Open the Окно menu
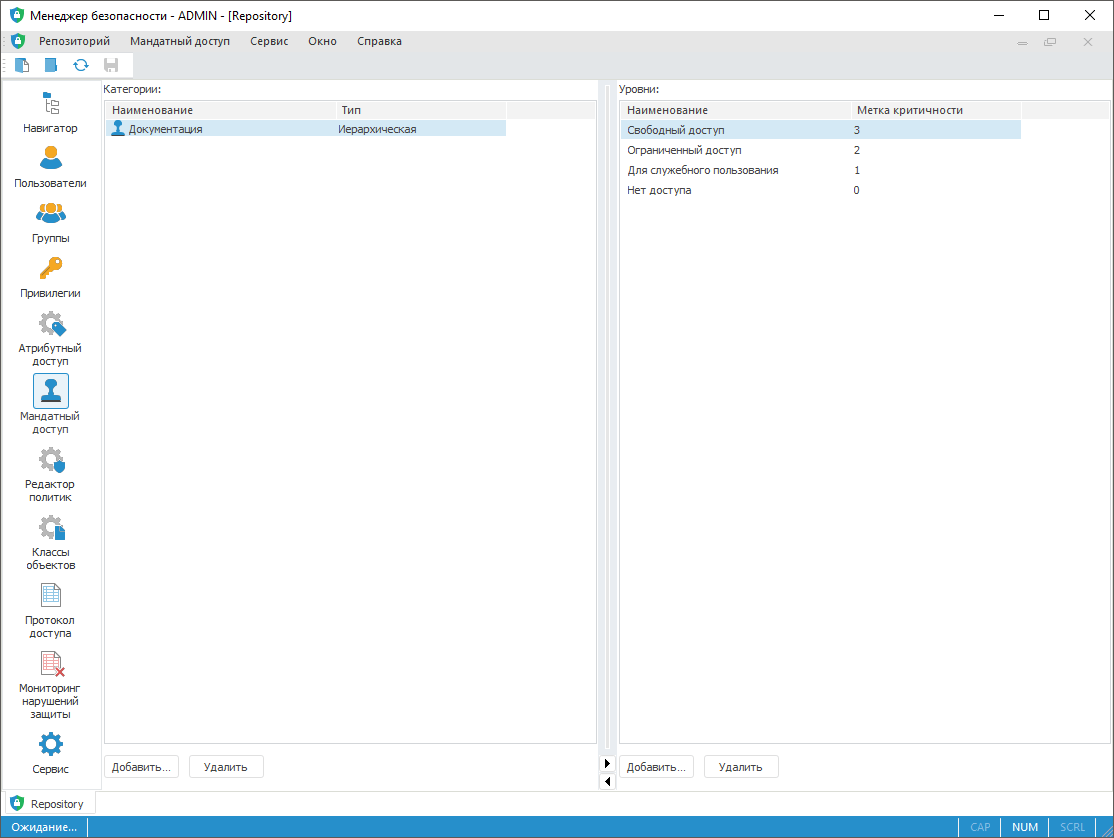Viewport: 1114px width, 838px height. (x=323, y=41)
